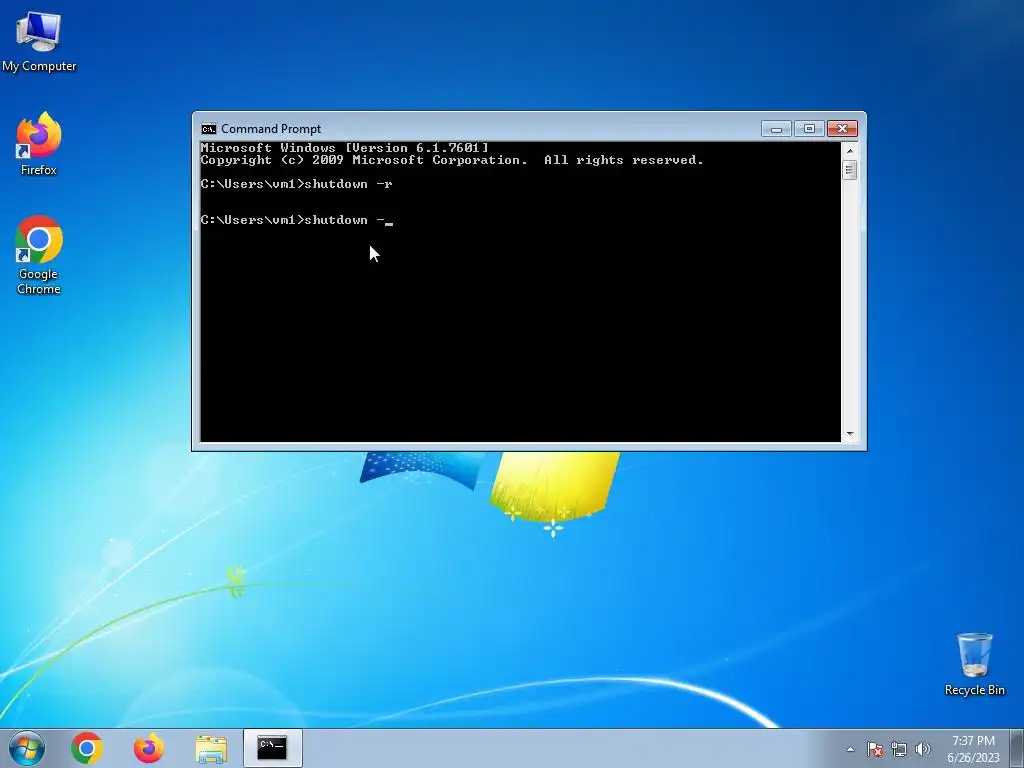The image size is (1024, 768).
Task: Minimize the Command Prompt window
Action: (776, 129)
